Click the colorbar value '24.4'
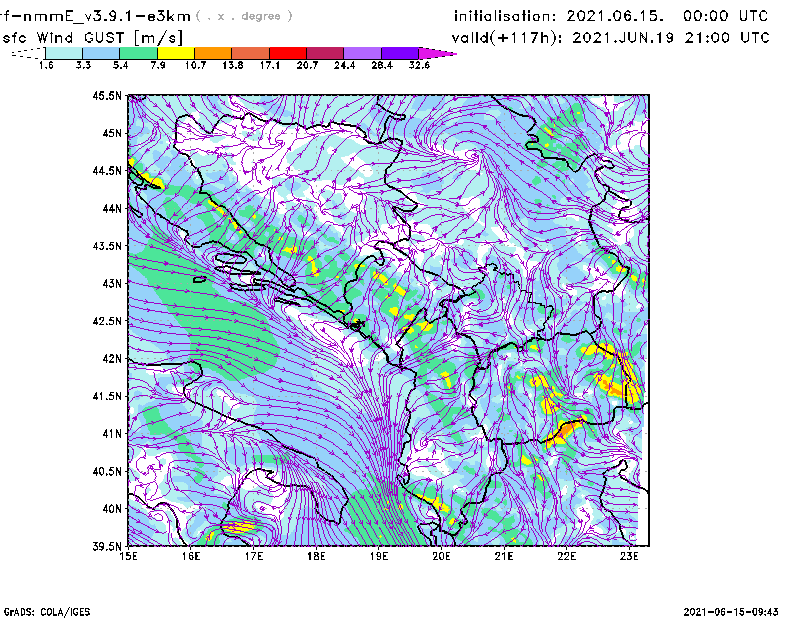800x618 pixels. [x=344, y=65]
